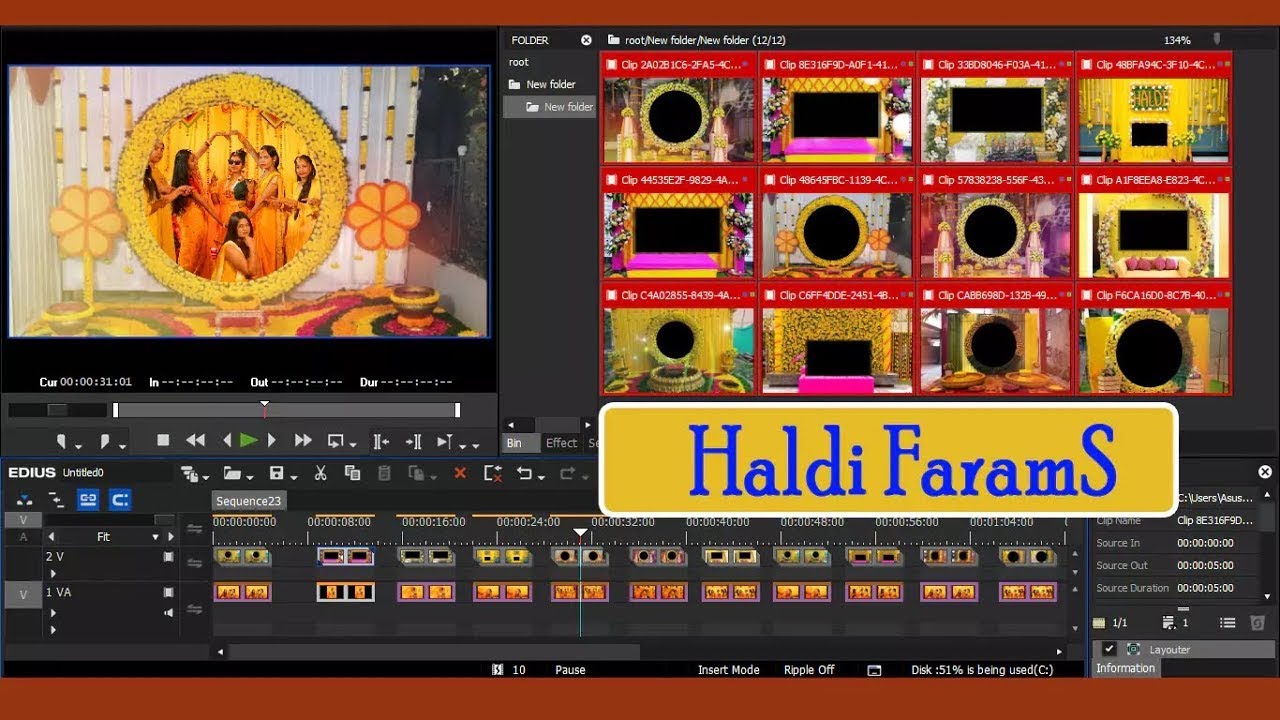Adjust the bin thumbnail zoom slider

click(x=1217, y=40)
